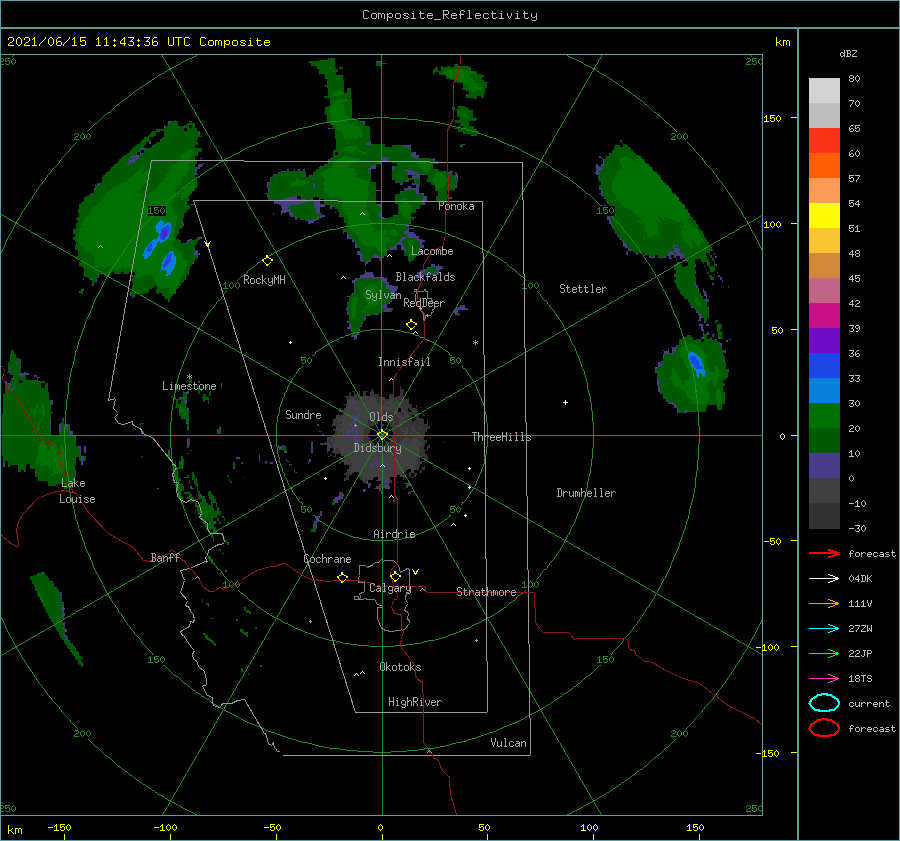
Task: Click the Composite_Reflectivity title
Action: (x=450, y=15)
